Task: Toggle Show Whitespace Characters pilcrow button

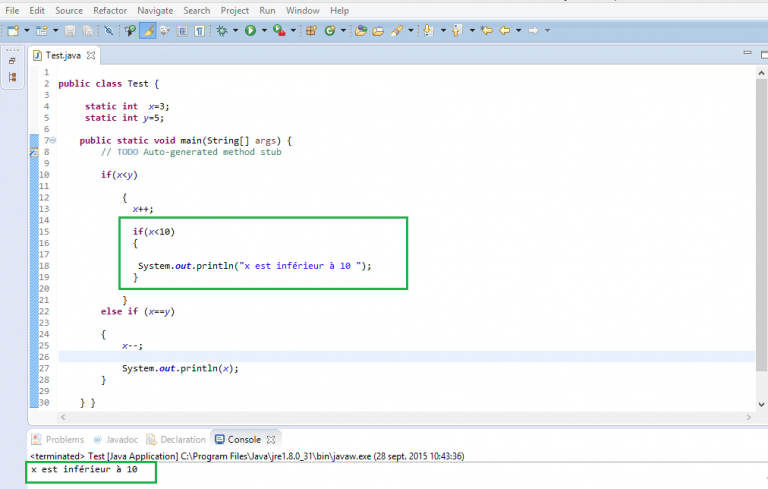Action: click(200, 31)
